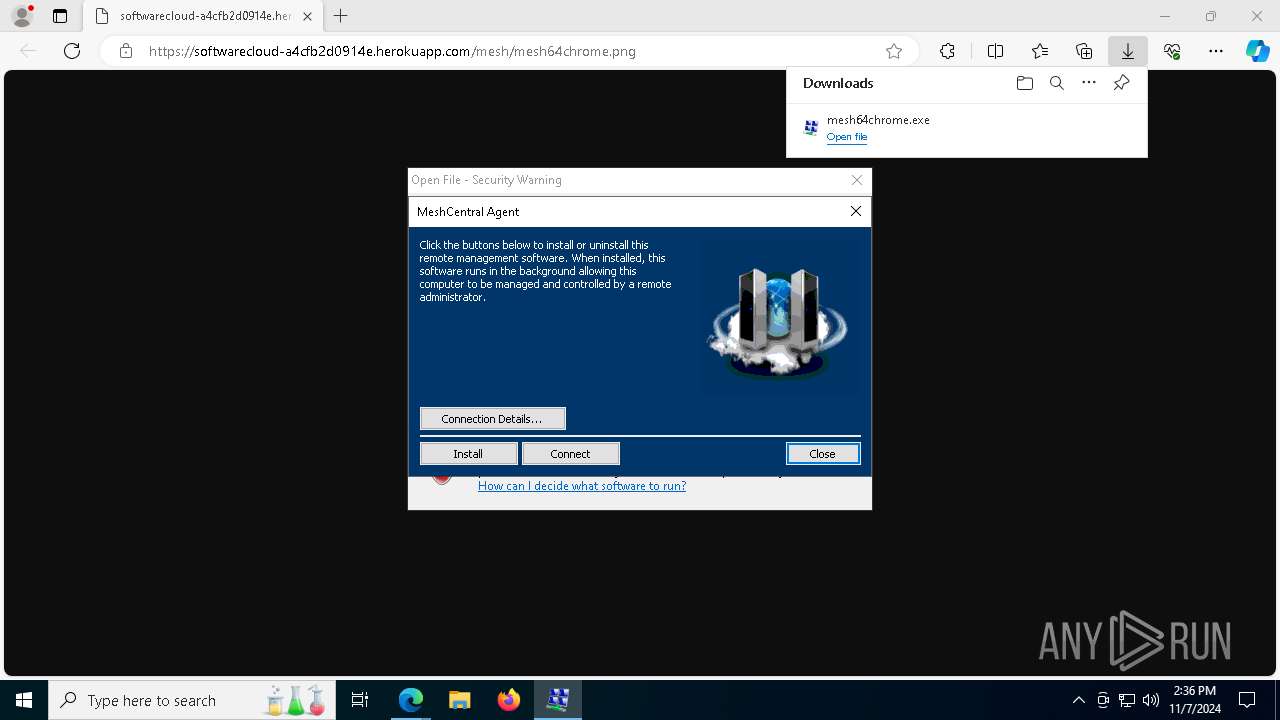Image resolution: width=1280 pixels, height=720 pixels.
Task: Open the Collections icon
Action: pos(1084,51)
